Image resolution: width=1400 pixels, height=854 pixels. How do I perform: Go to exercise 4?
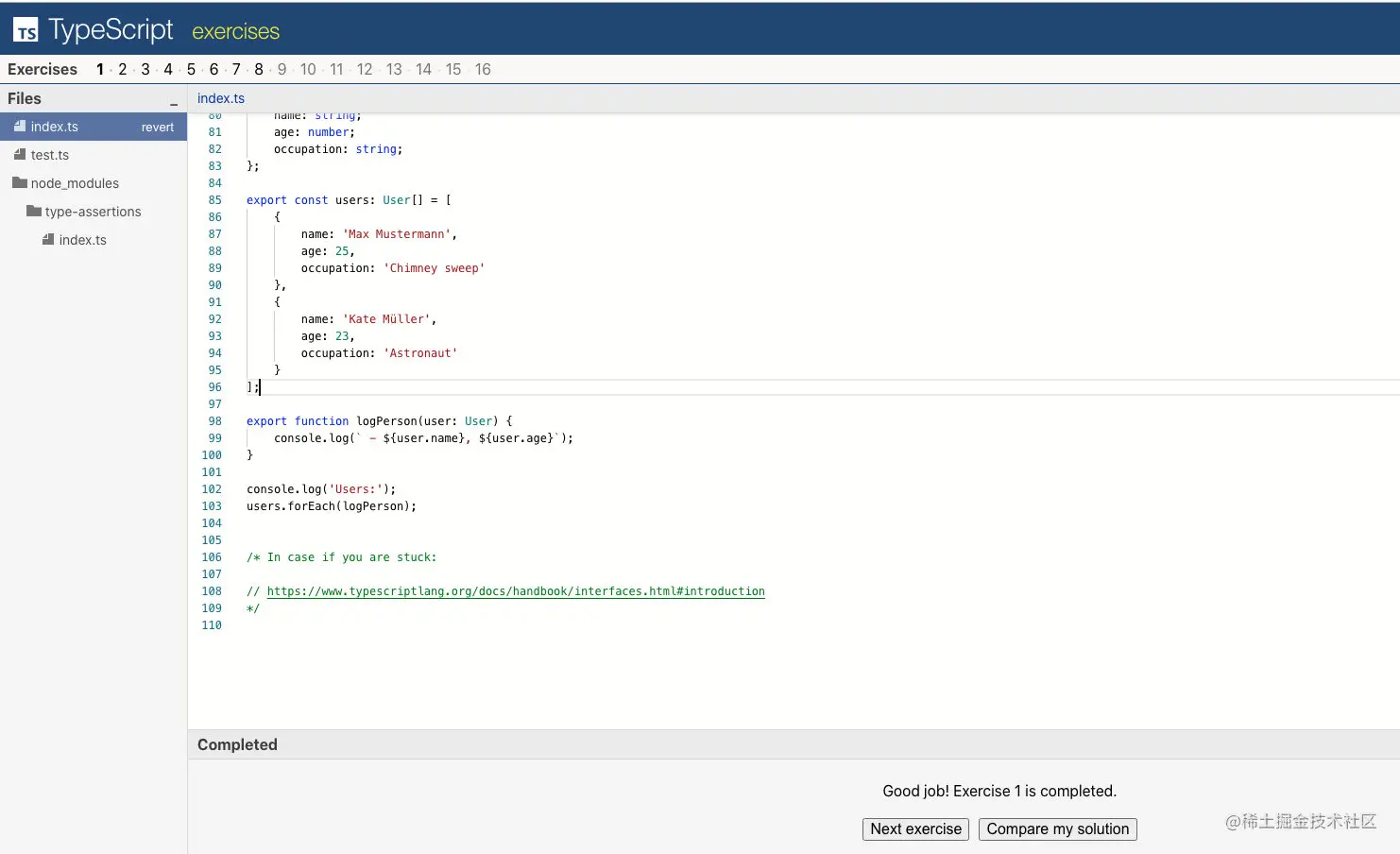pos(168,69)
